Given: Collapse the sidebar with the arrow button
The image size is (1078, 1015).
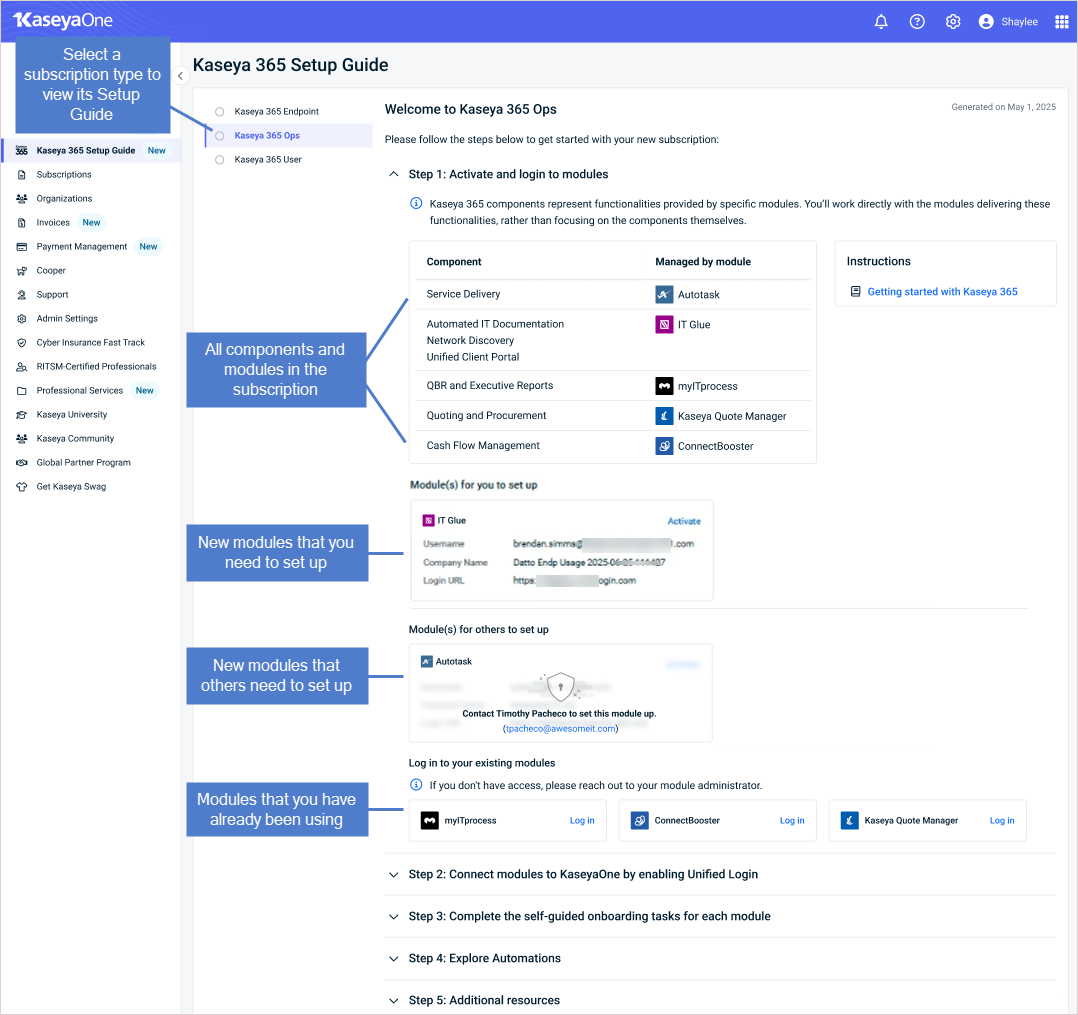Looking at the screenshot, I should [180, 76].
